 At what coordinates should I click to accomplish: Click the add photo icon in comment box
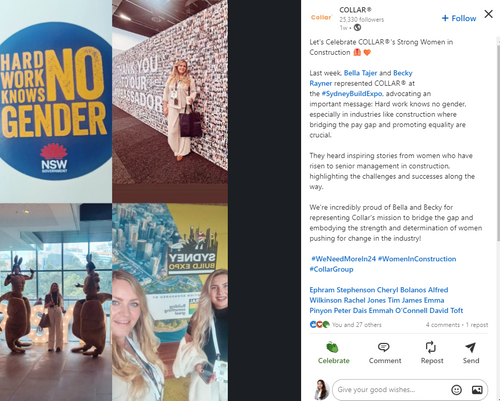pyautogui.click(x=477, y=389)
